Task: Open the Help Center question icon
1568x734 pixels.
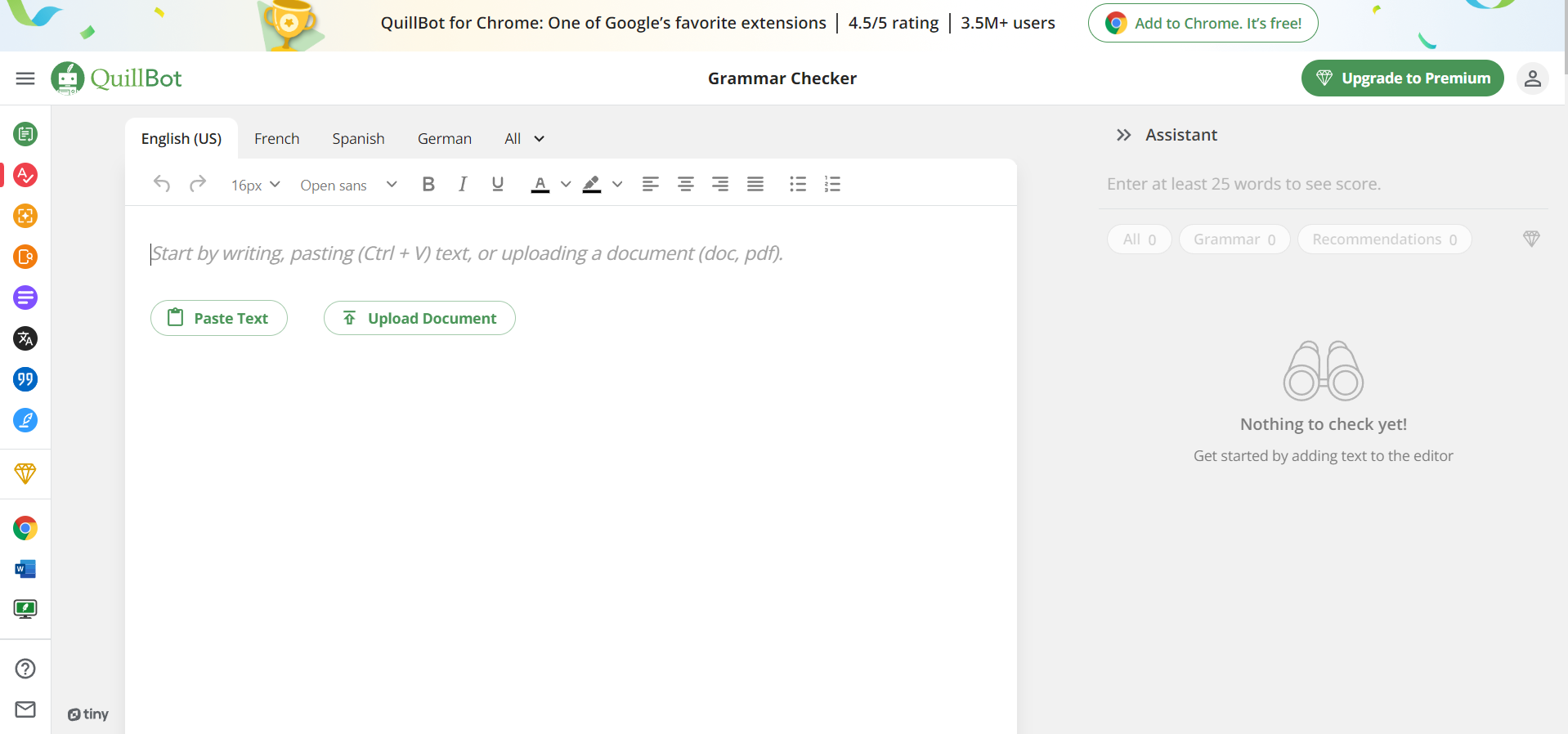Action: coord(25,669)
